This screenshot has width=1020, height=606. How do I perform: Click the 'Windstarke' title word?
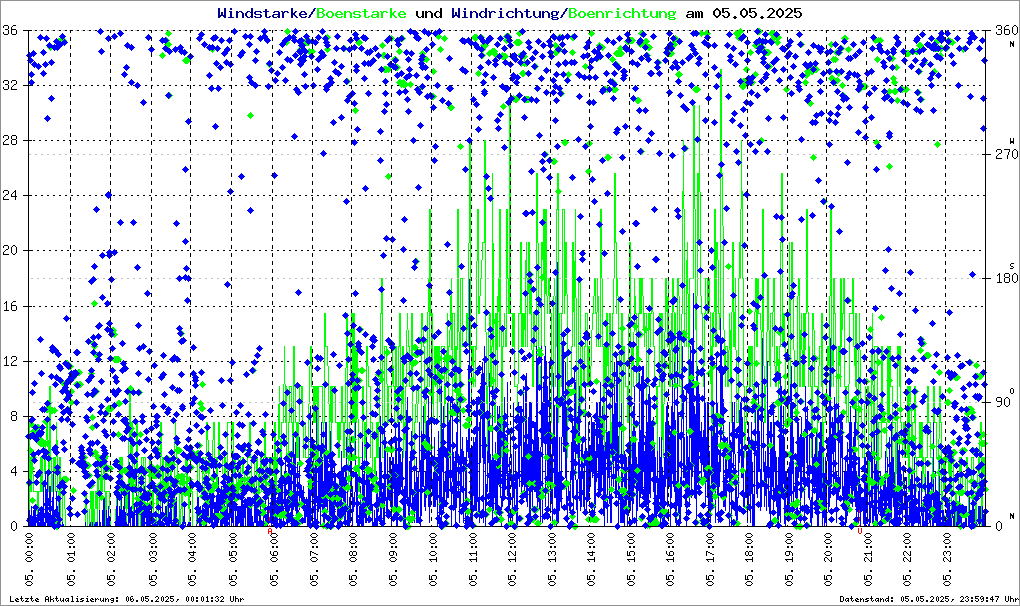(x=265, y=13)
